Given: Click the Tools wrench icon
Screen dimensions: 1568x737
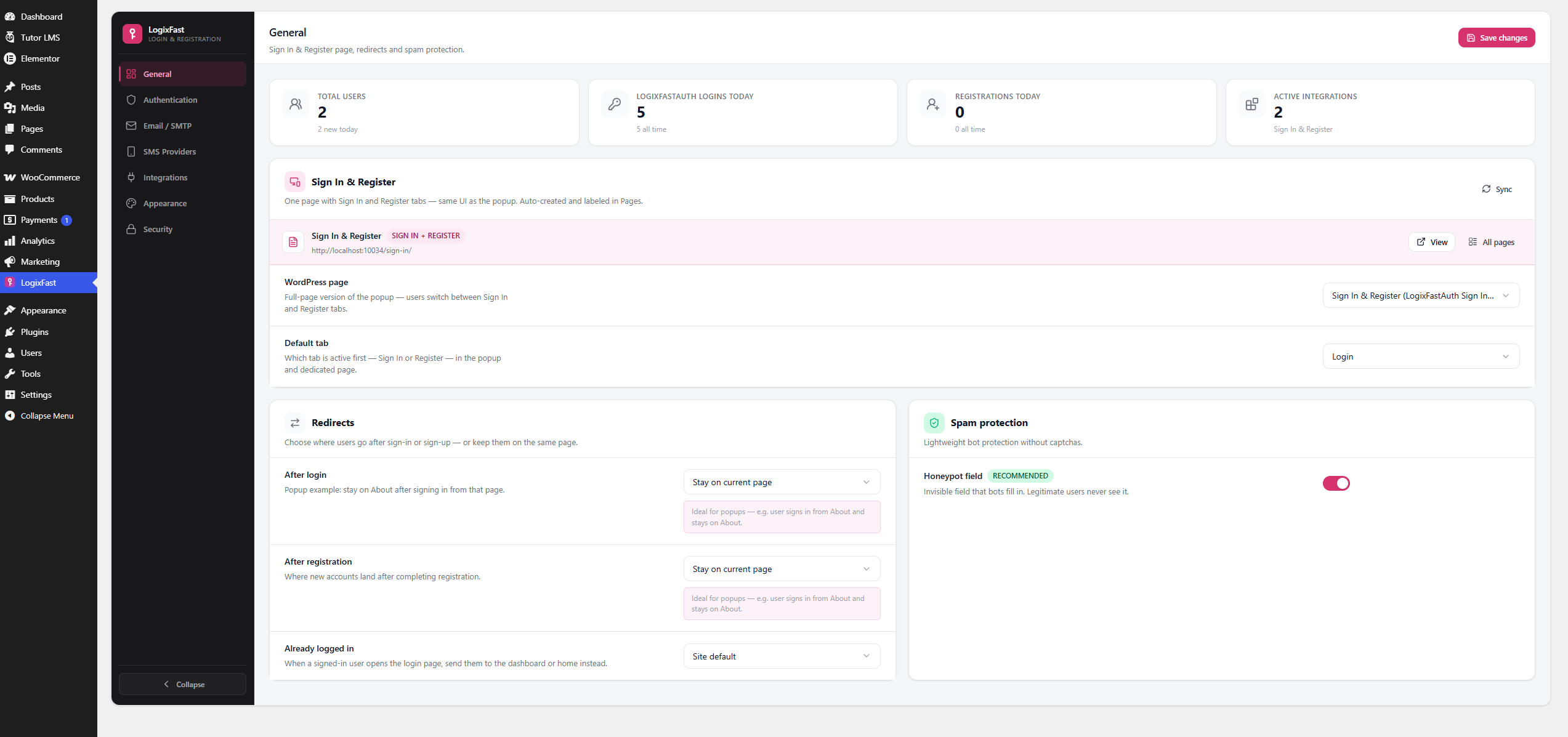Looking at the screenshot, I should click(x=10, y=374).
